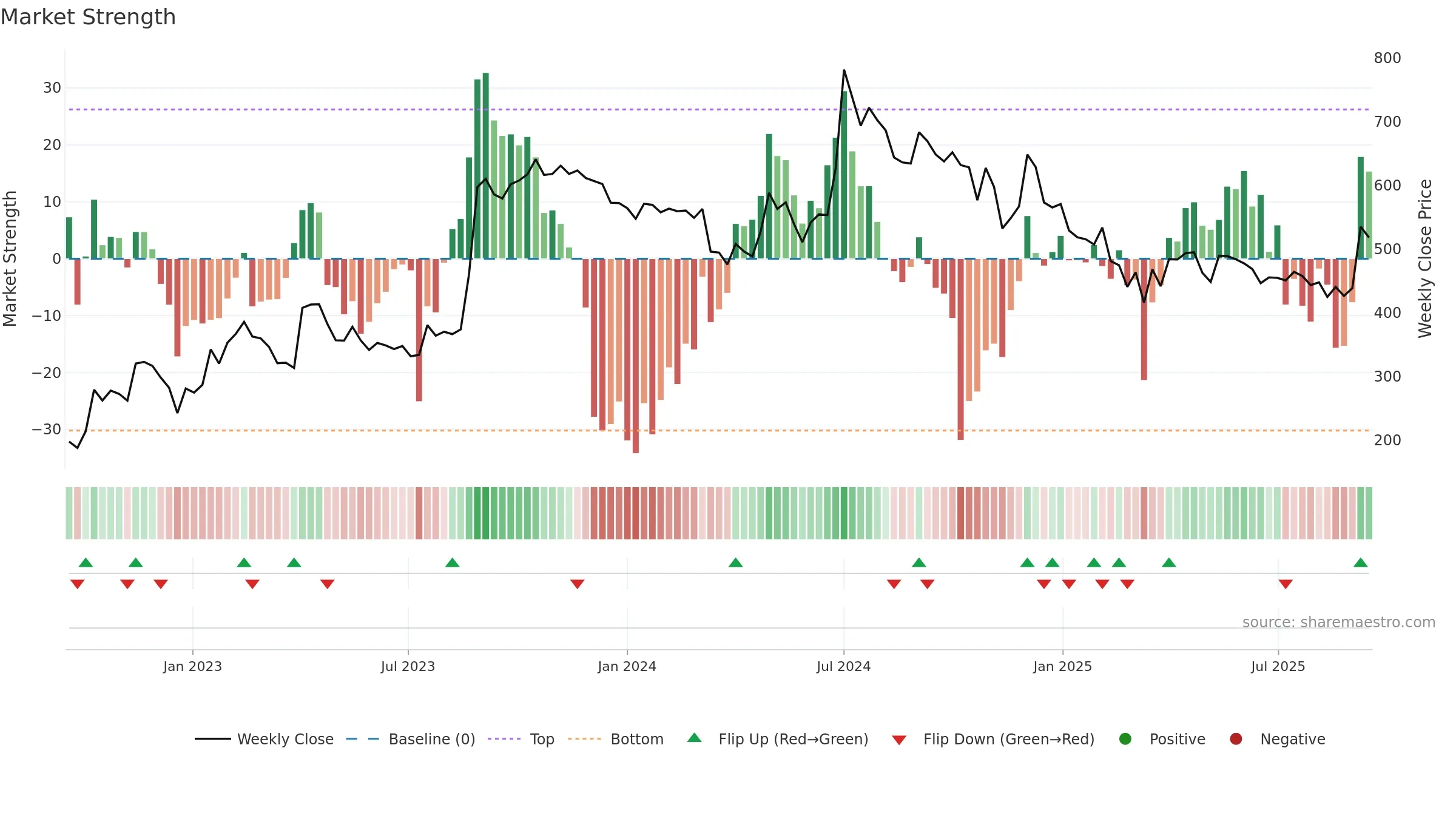Click the Jul 2023 x-axis label
The width and height of the screenshot is (1456, 819).
tap(408, 666)
